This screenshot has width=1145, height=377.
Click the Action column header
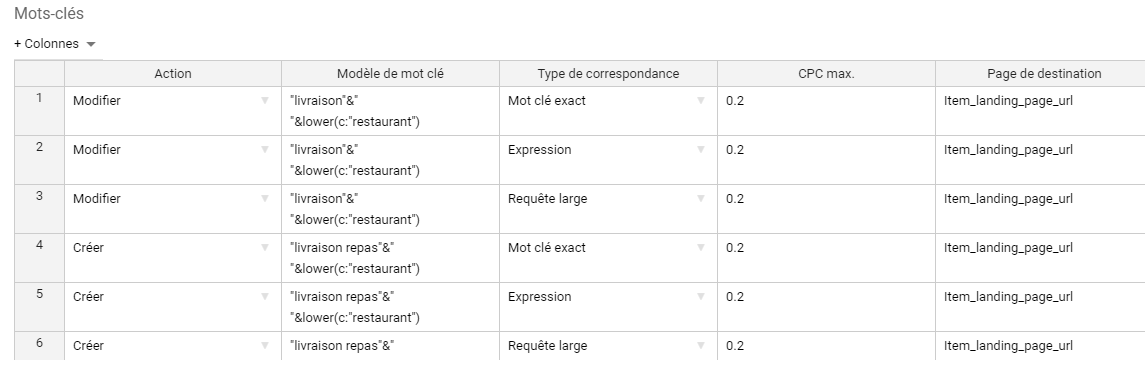click(173, 74)
